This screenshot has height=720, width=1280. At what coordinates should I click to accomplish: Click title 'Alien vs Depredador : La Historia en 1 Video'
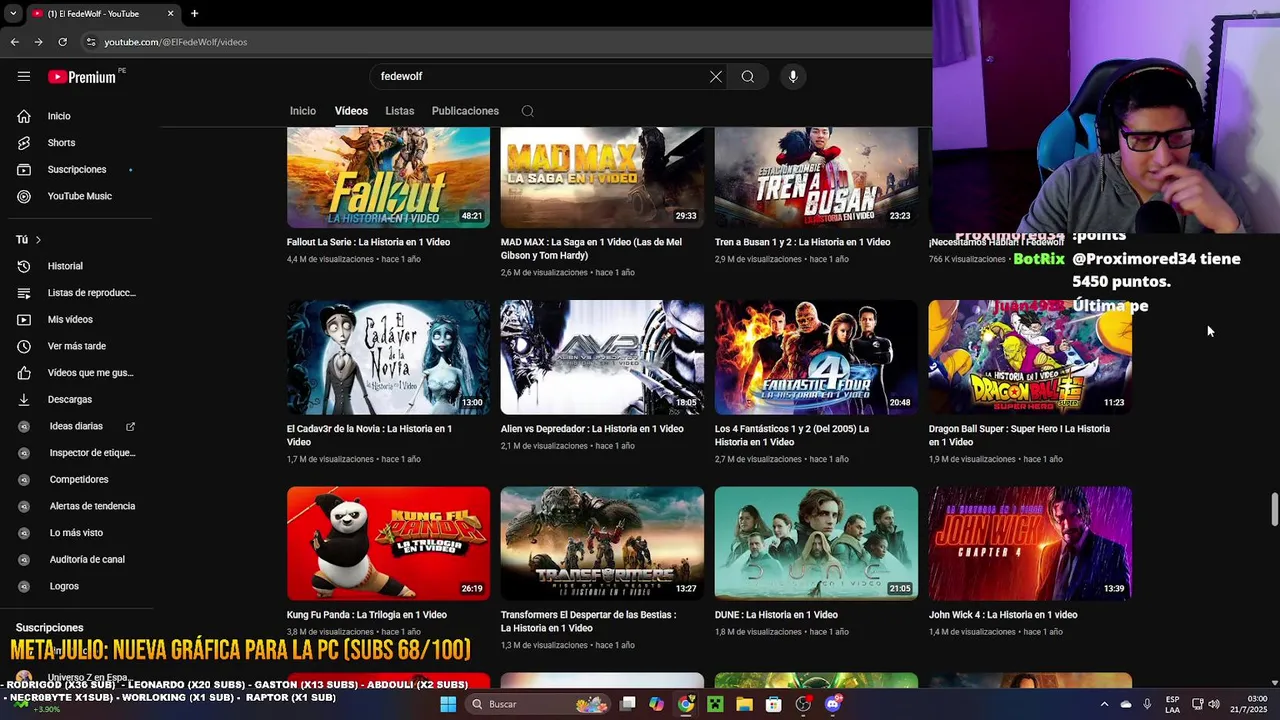(x=592, y=429)
